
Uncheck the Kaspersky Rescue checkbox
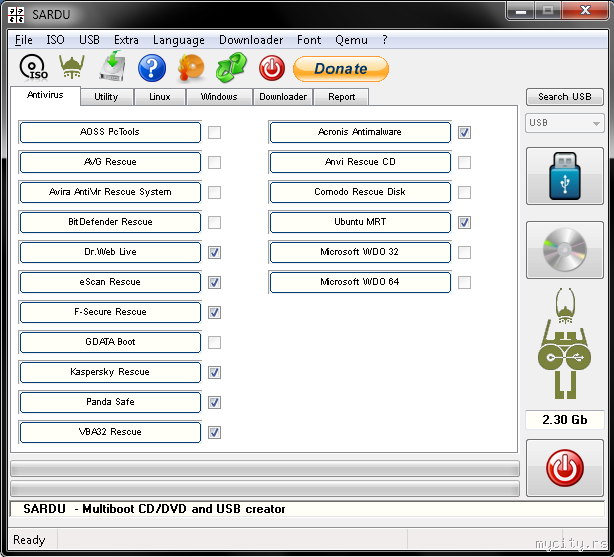click(x=214, y=372)
